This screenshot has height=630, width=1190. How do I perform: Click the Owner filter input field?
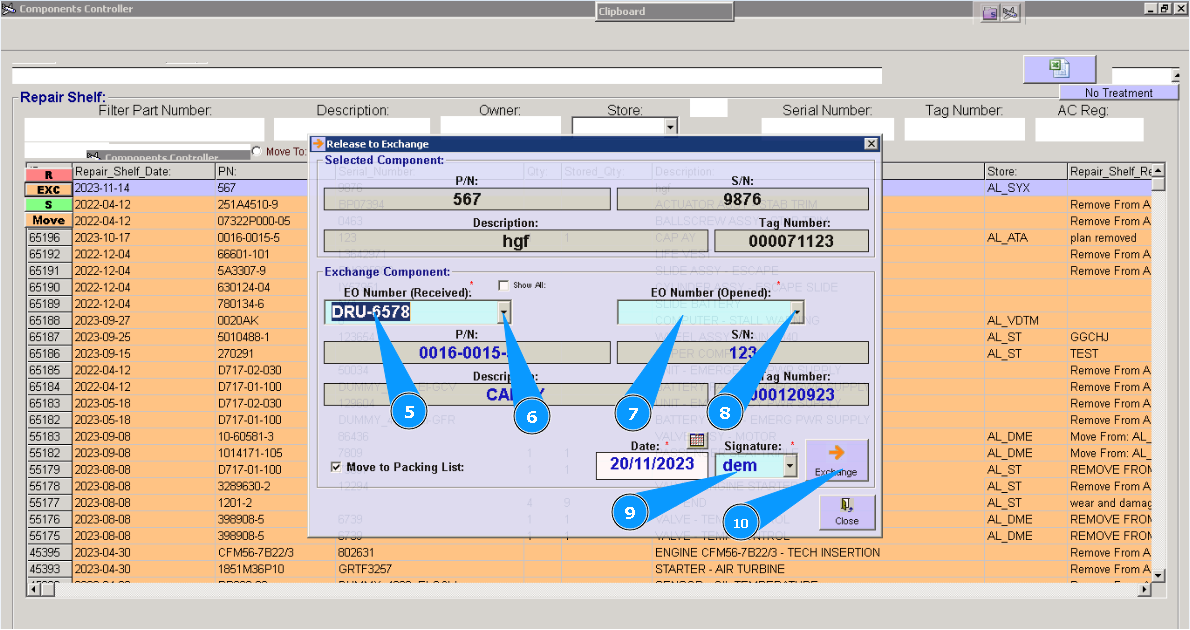(500, 125)
